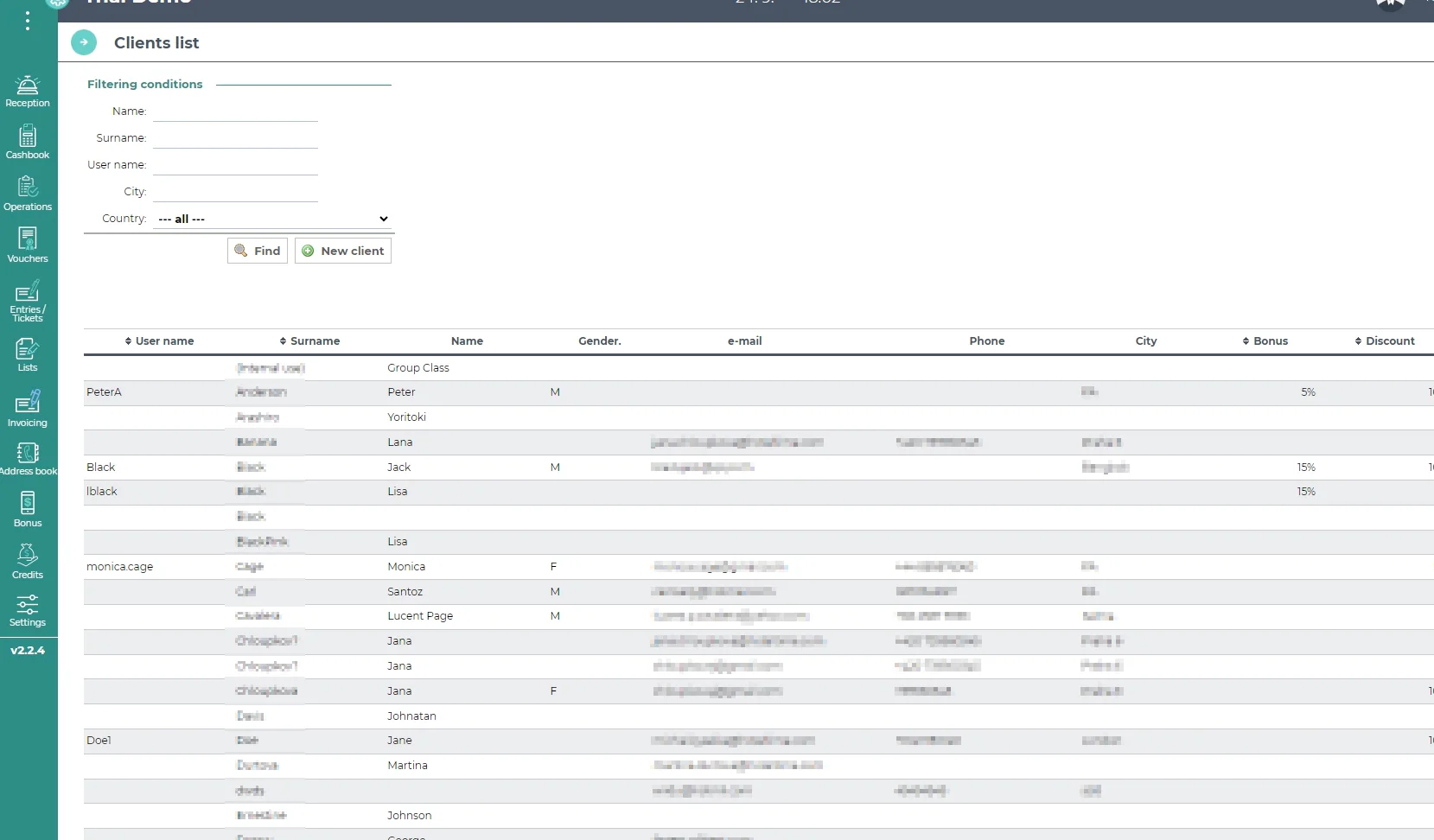Viewport: 1434px width, 840px height.
Task: Open the three-dot sidebar menu
Action: [28, 21]
